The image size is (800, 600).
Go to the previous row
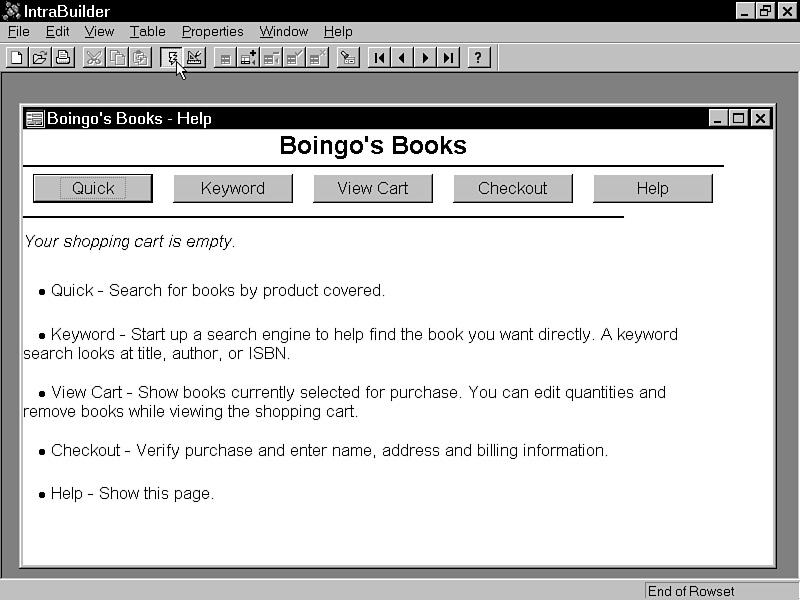(x=403, y=57)
